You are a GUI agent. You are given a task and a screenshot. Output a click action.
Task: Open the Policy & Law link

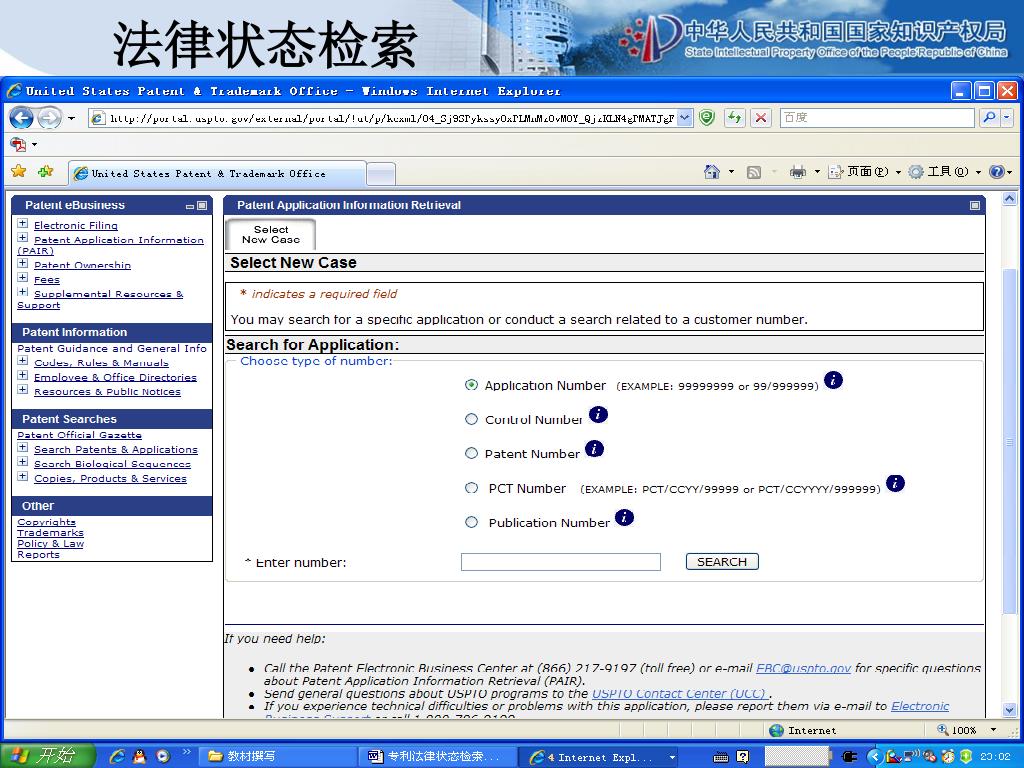(50, 543)
